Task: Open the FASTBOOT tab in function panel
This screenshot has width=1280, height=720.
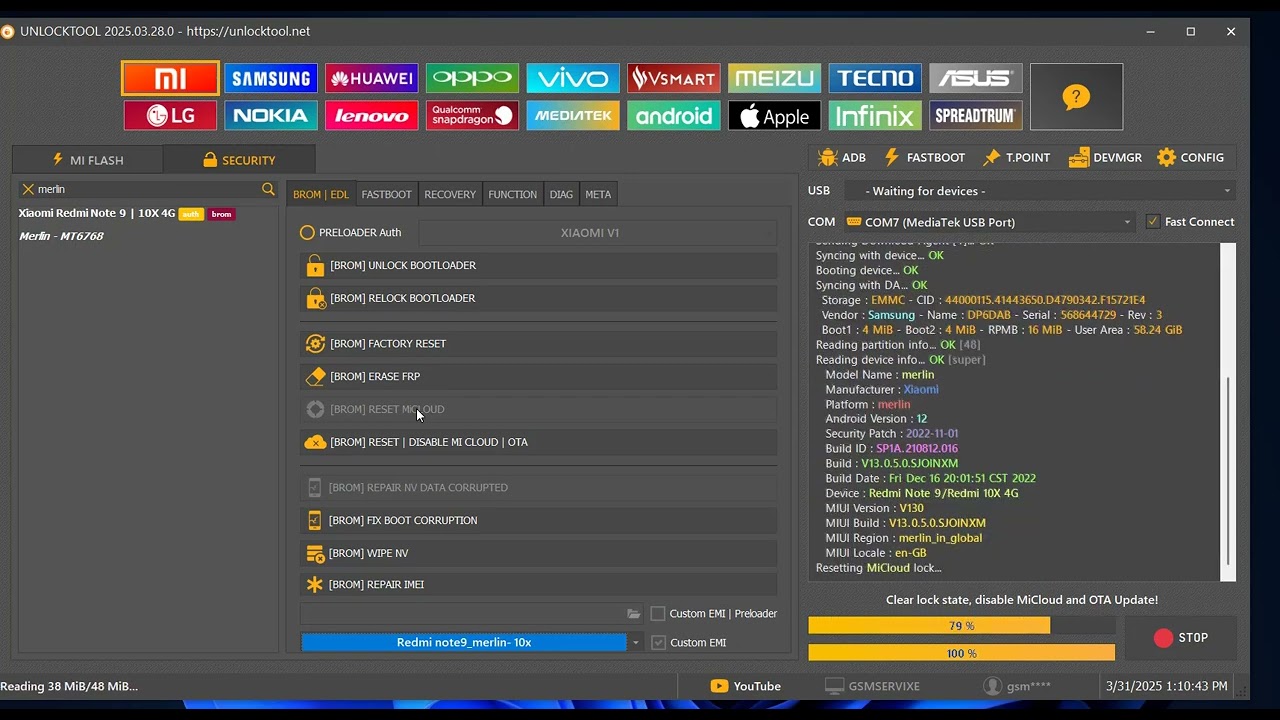Action: 386,195
